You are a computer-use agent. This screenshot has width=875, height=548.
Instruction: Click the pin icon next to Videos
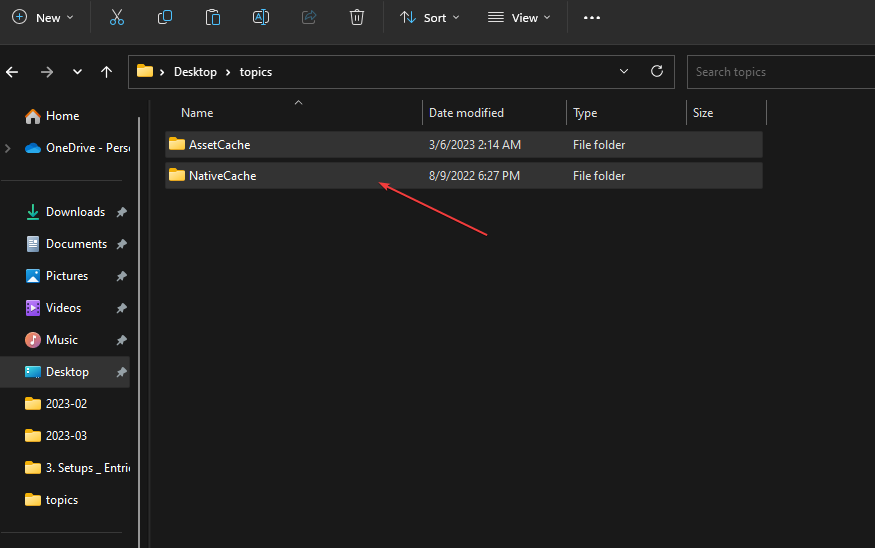click(121, 308)
